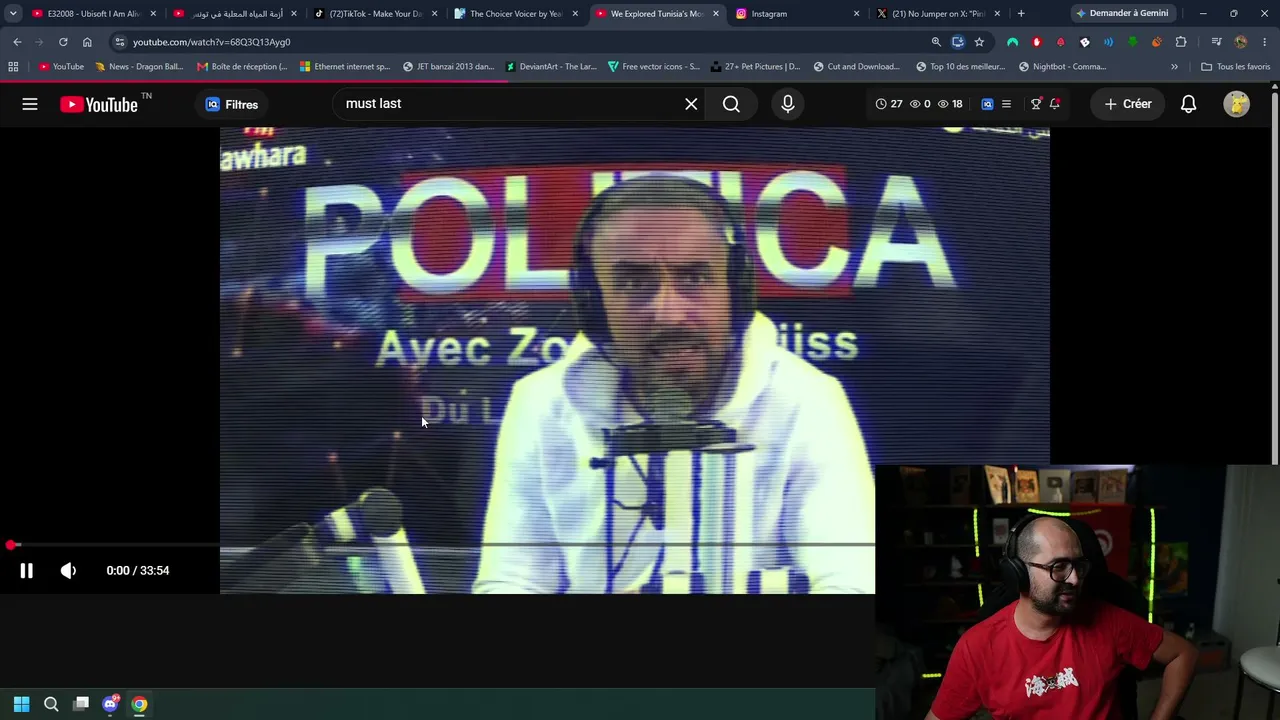Open the apps grid in bookmarks bar

pos(13,67)
